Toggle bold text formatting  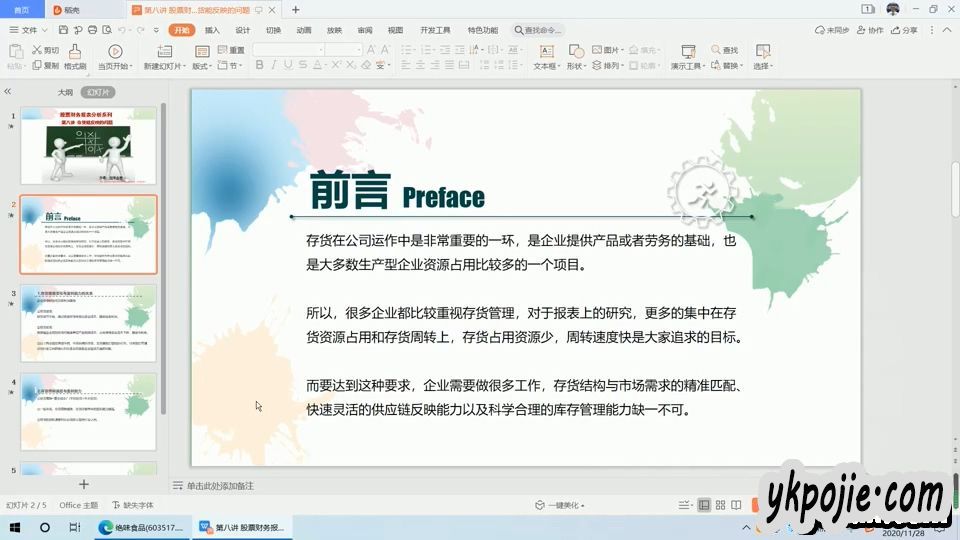click(x=259, y=66)
